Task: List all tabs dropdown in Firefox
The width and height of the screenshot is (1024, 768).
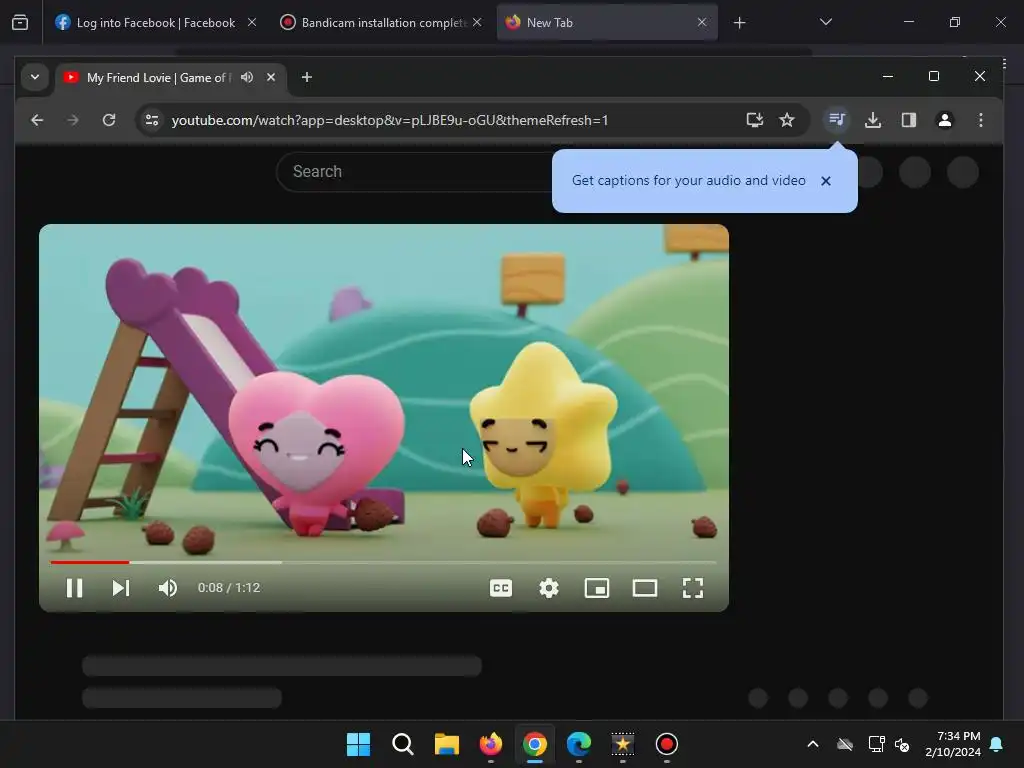Action: point(826,22)
